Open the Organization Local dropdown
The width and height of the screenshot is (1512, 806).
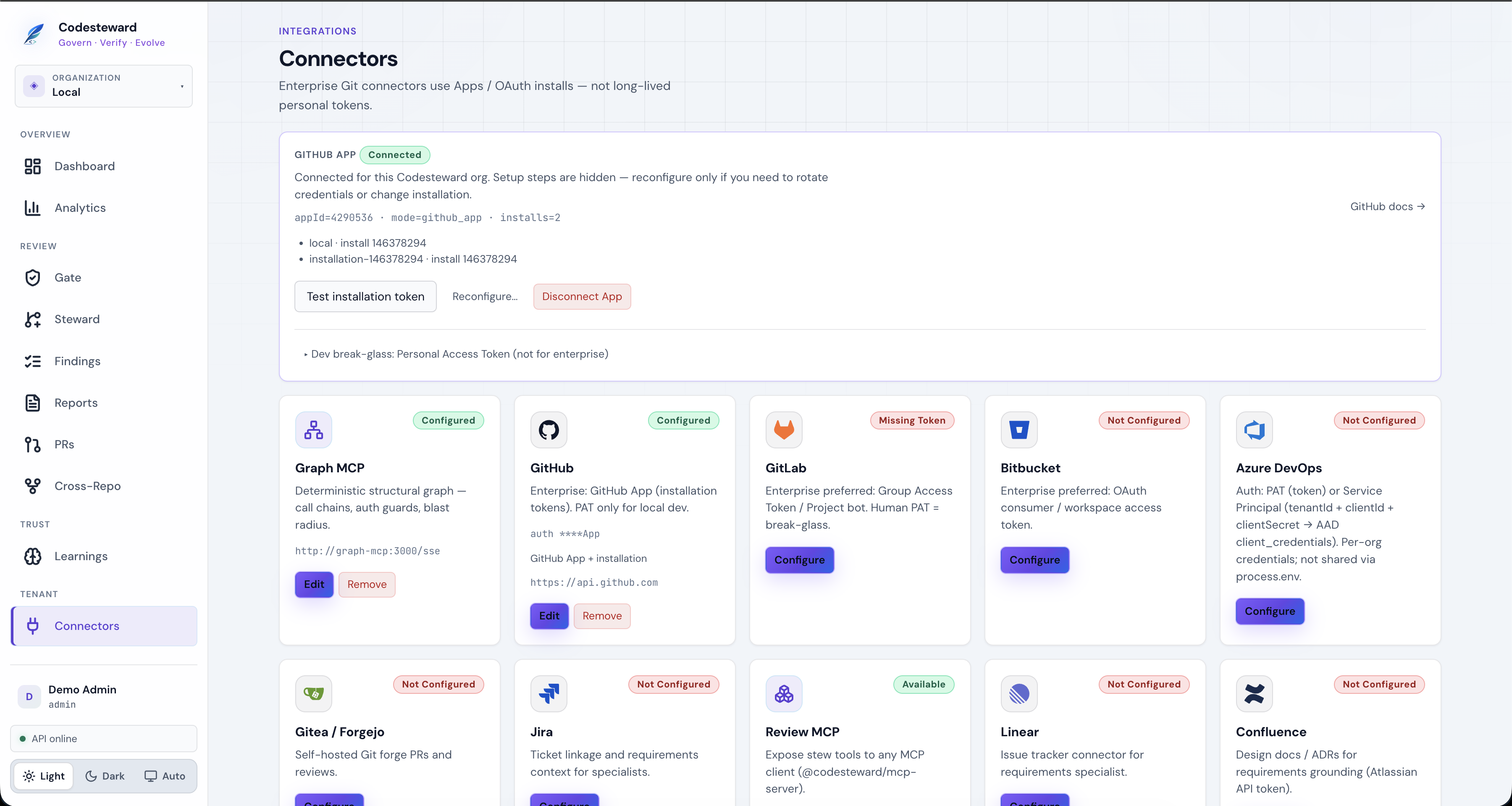103,86
